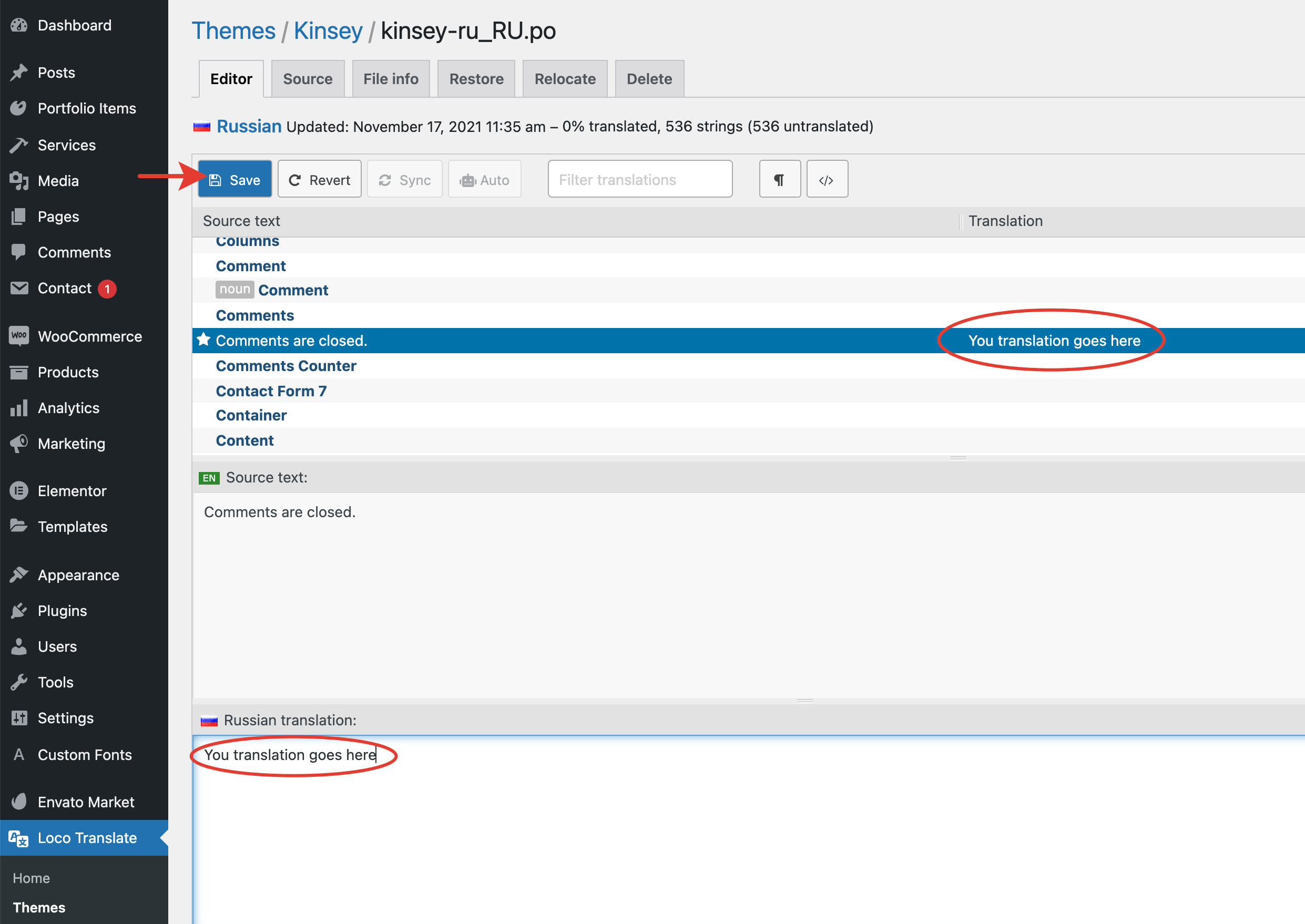Open the Envato Market sidebar icon
Screen dimensions: 1305x924
19,802
